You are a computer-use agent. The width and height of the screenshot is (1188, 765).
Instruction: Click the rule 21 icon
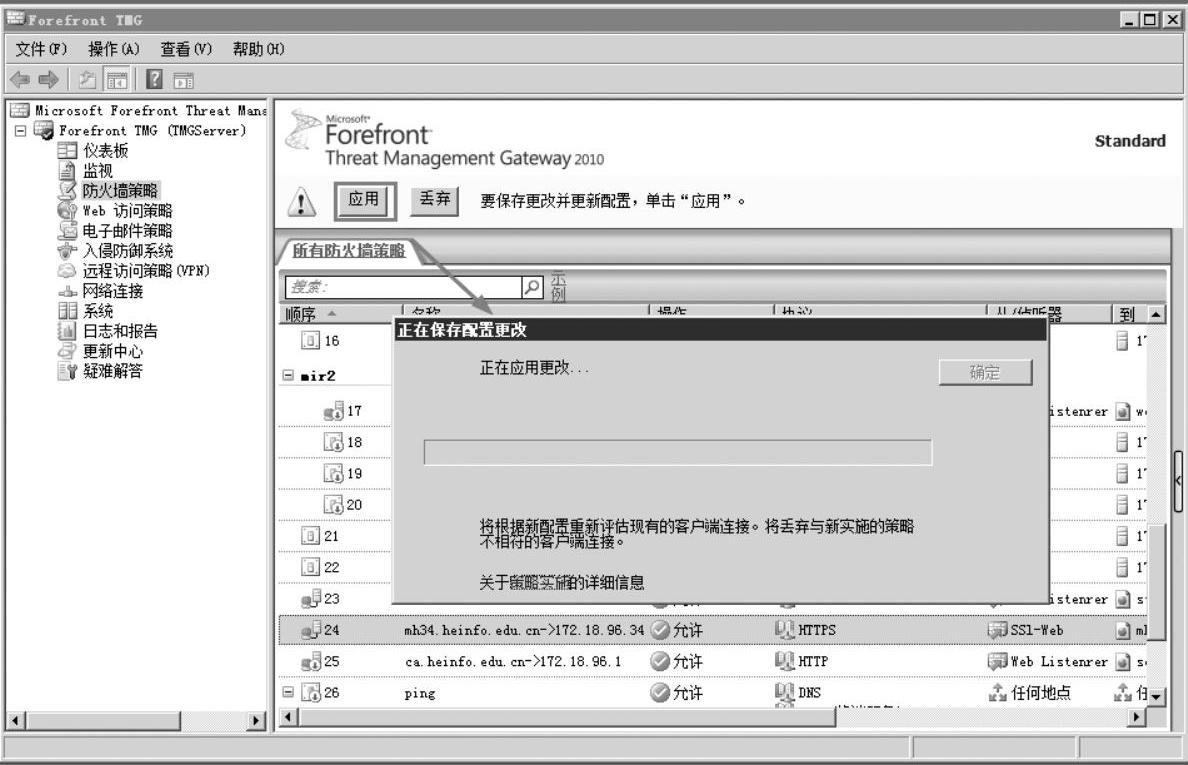coord(310,536)
